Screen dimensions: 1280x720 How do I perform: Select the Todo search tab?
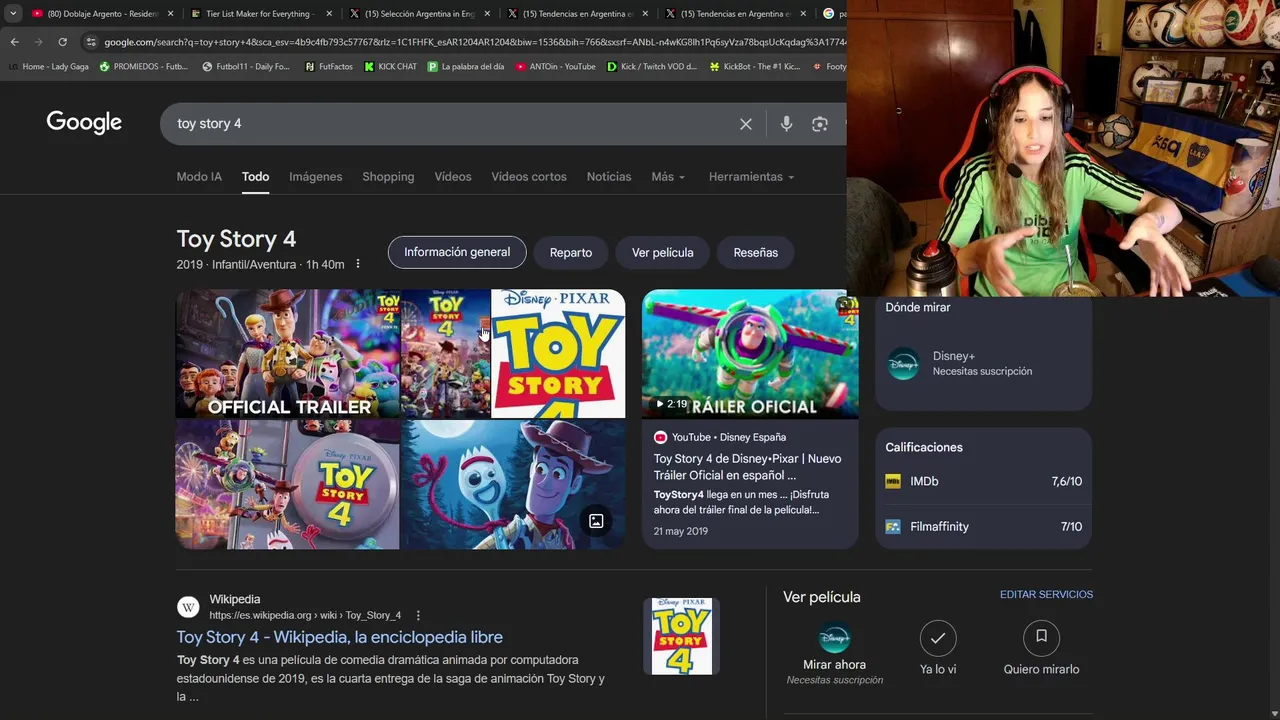pyautogui.click(x=255, y=177)
